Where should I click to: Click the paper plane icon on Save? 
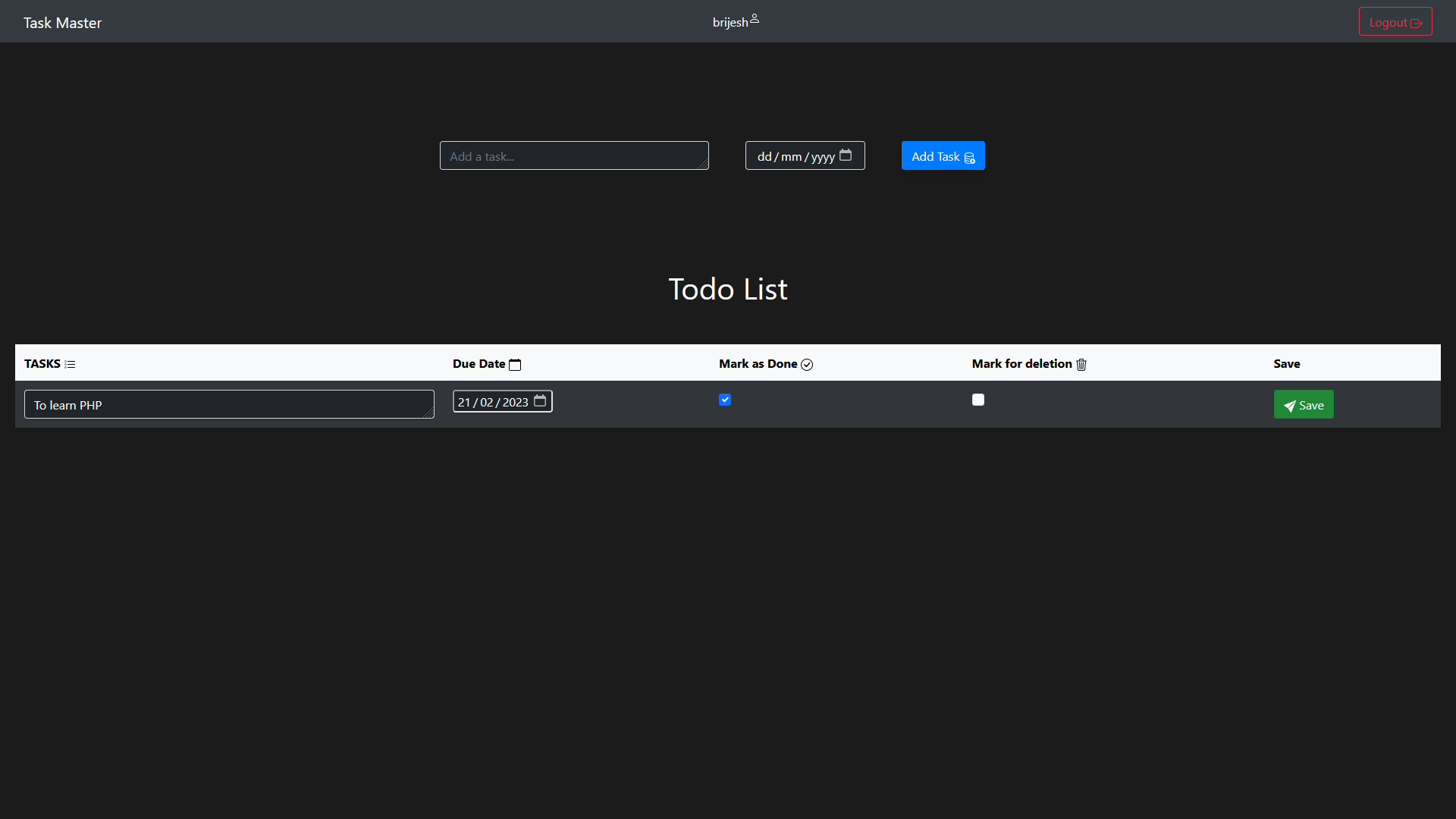pos(1289,406)
